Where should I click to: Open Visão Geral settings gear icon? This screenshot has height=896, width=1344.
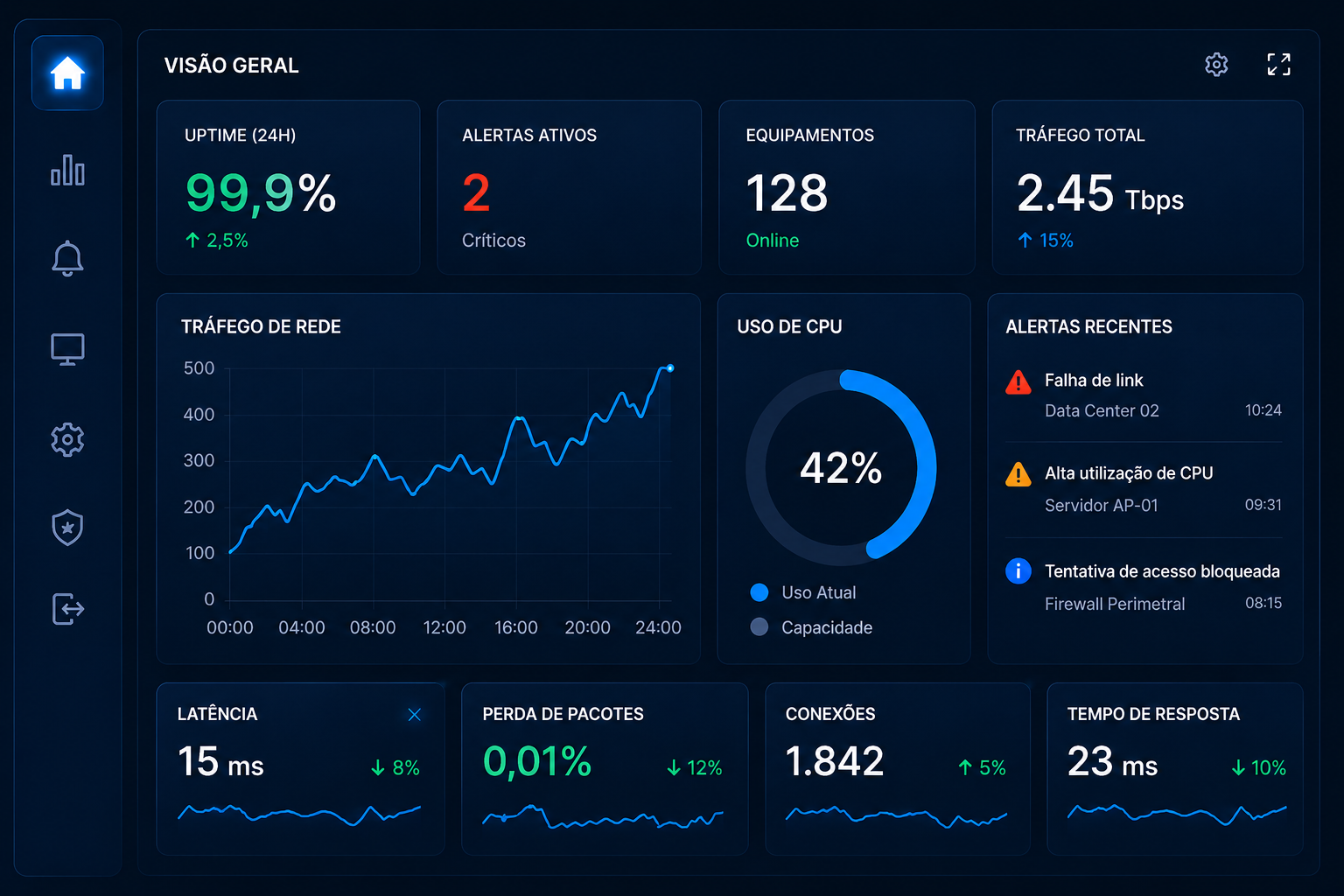[x=1216, y=64]
